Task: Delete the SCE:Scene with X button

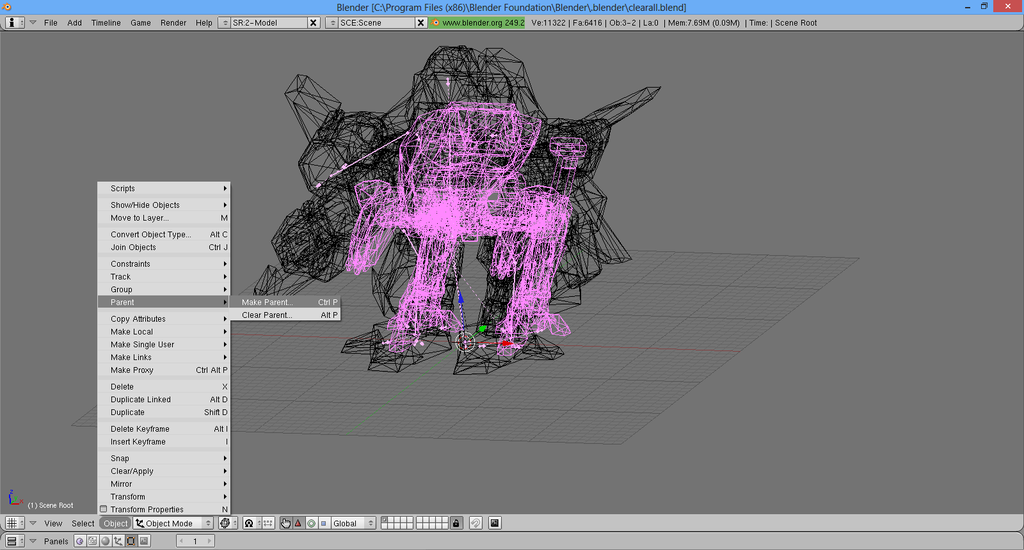Action: click(421, 22)
